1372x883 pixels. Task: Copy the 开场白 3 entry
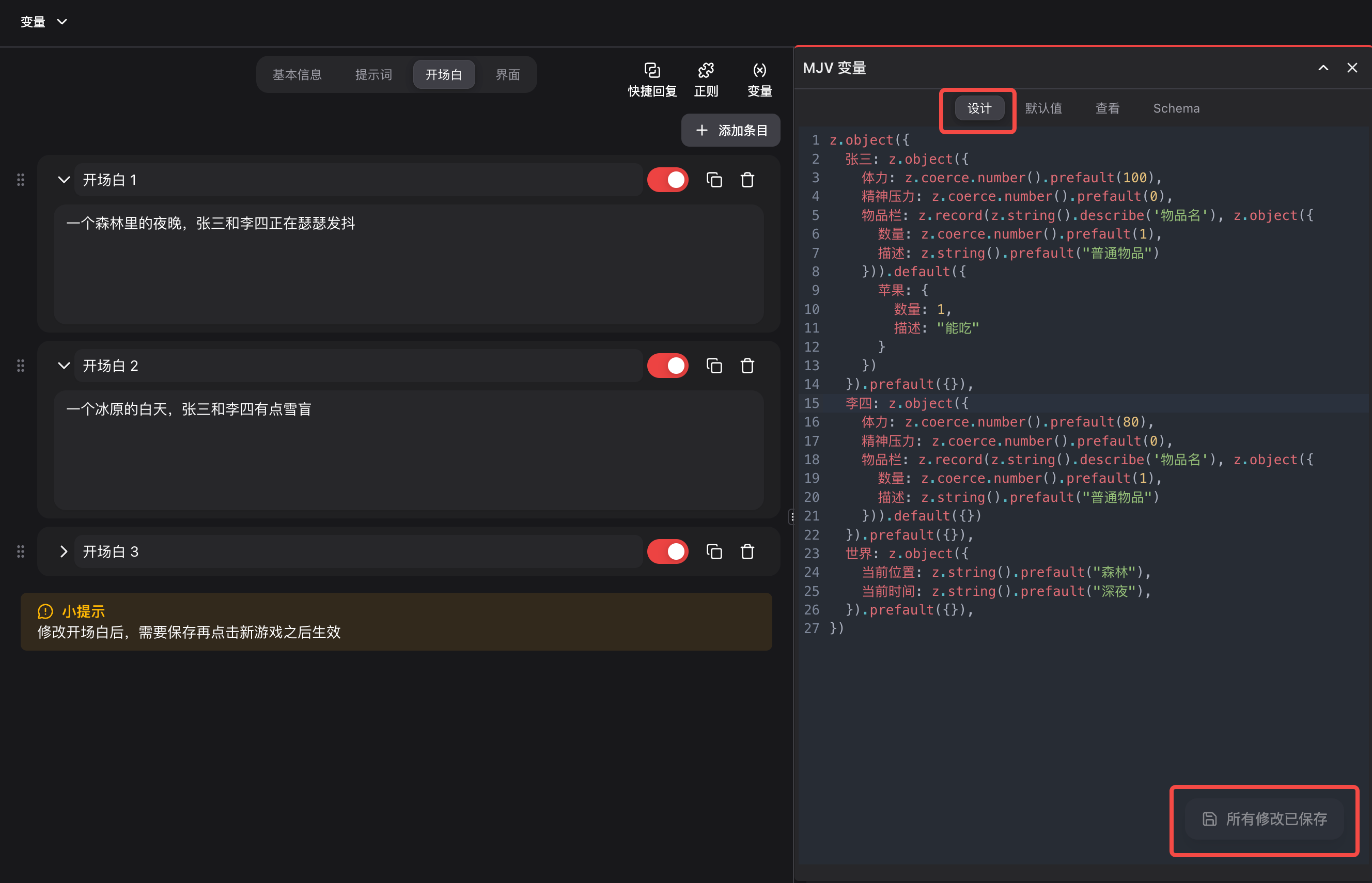pyautogui.click(x=713, y=551)
